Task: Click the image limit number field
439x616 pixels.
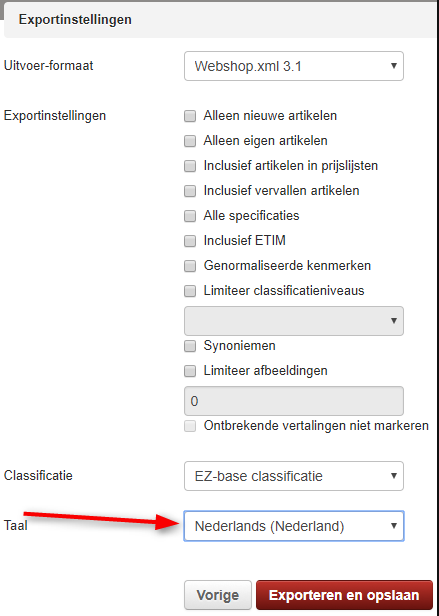Action: 294,401
